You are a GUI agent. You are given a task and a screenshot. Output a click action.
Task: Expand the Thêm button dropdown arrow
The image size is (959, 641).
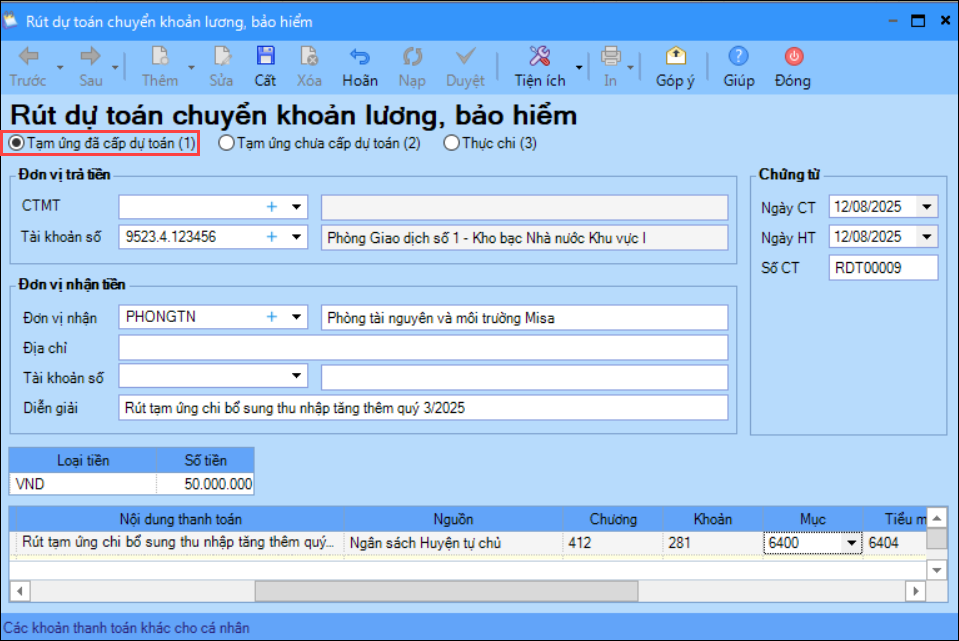pyautogui.click(x=191, y=67)
